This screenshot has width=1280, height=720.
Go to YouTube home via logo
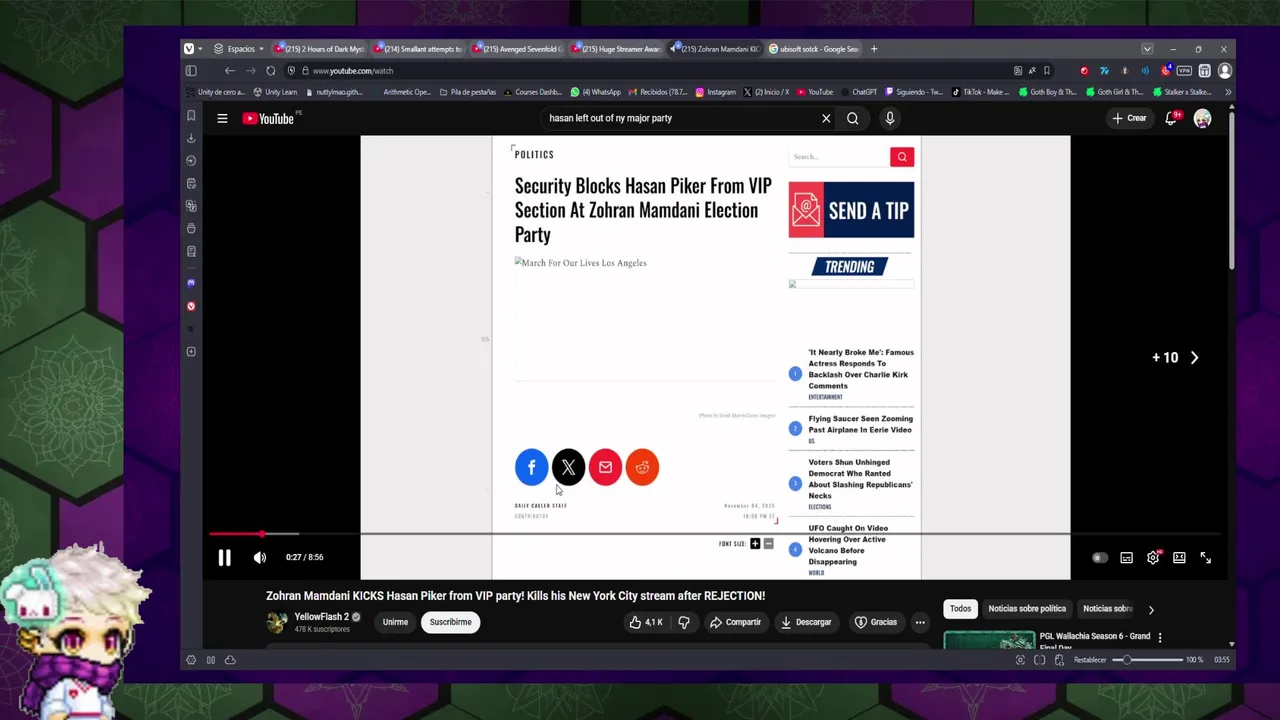click(268, 118)
